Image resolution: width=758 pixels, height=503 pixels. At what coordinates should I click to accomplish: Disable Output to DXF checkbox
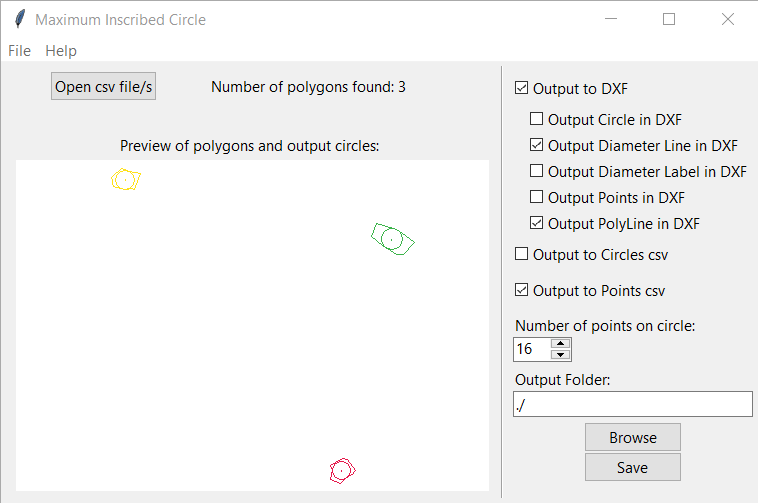[x=521, y=88]
